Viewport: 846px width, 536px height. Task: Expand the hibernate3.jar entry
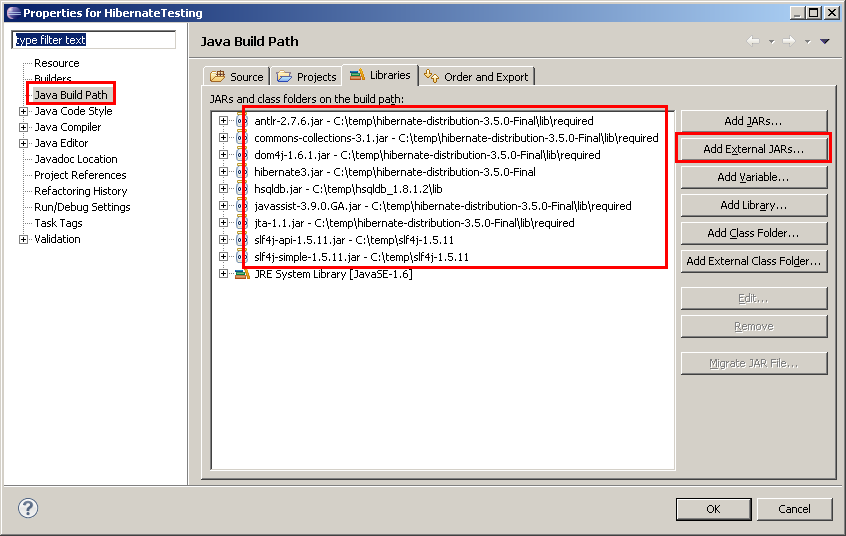coord(223,172)
